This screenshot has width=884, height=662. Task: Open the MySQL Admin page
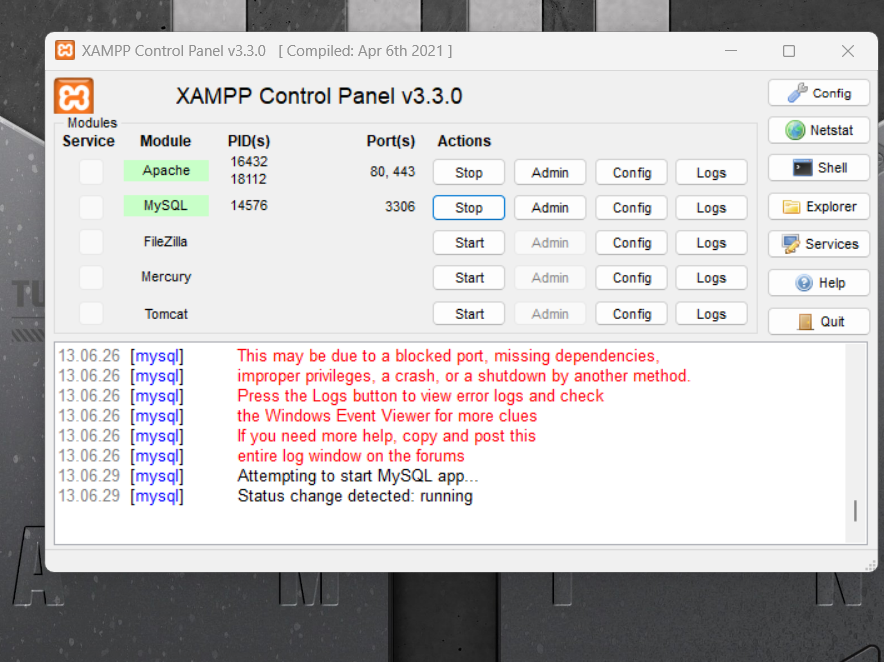(x=550, y=208)
